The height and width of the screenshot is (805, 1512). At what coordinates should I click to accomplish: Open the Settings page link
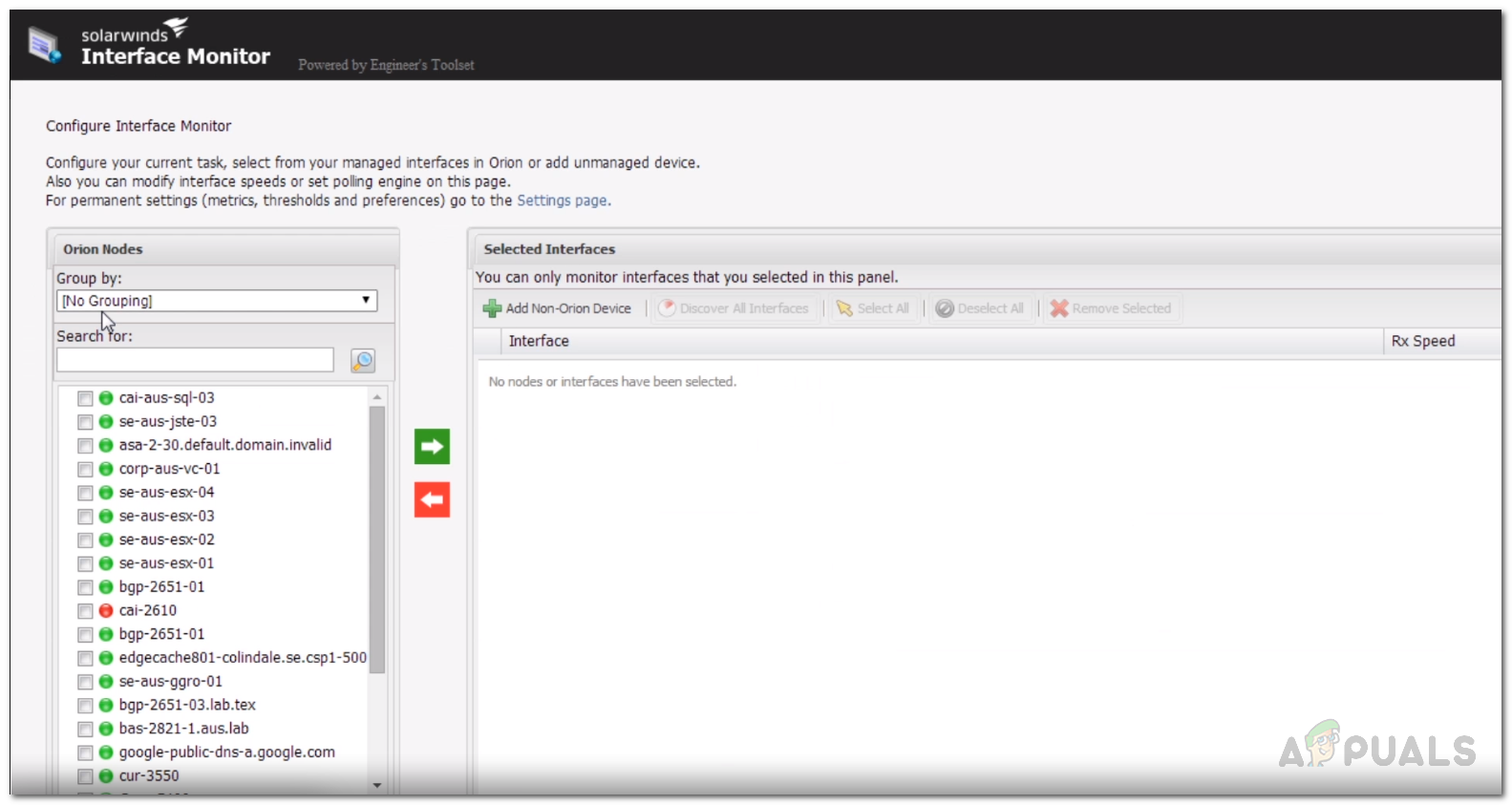[563, 201]
